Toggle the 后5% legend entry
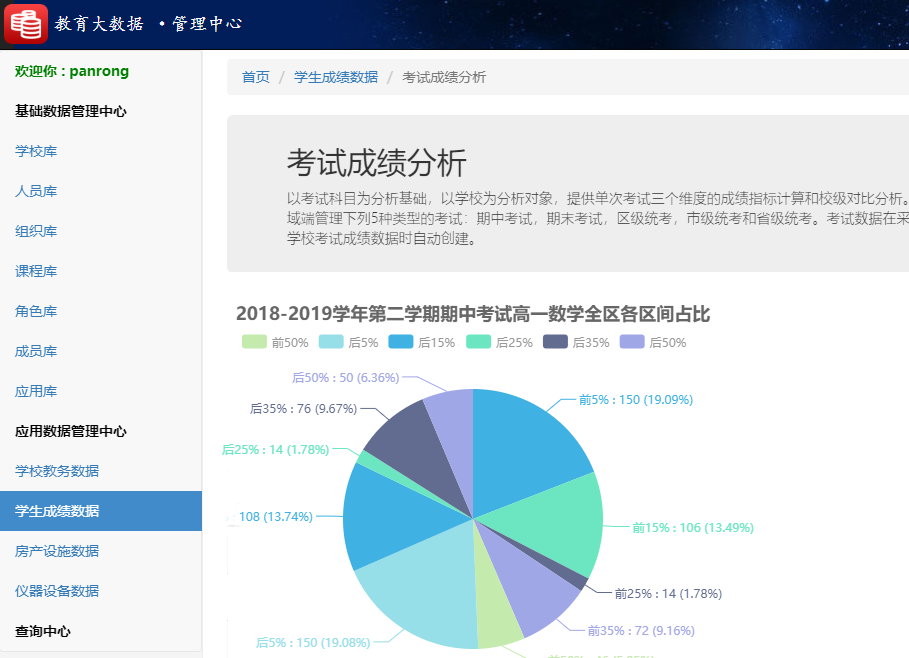The height and width of the screenshot is (658, 909). pos(348,341)
